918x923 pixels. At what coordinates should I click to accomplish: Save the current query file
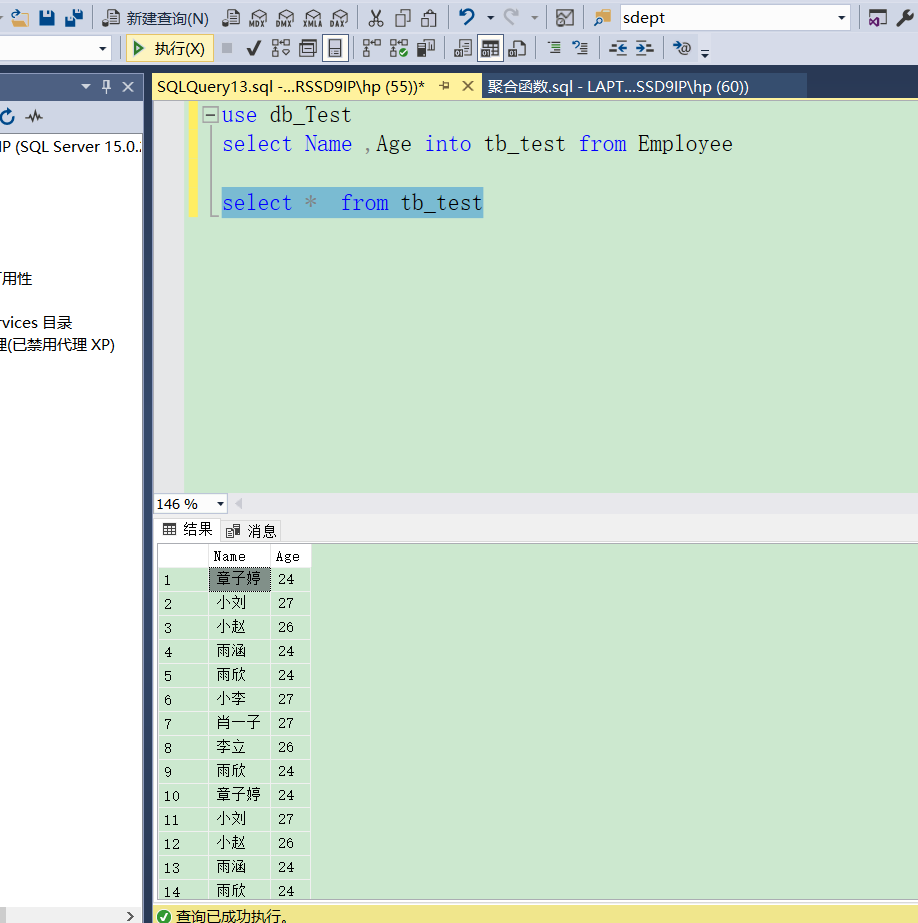point(47,18)
